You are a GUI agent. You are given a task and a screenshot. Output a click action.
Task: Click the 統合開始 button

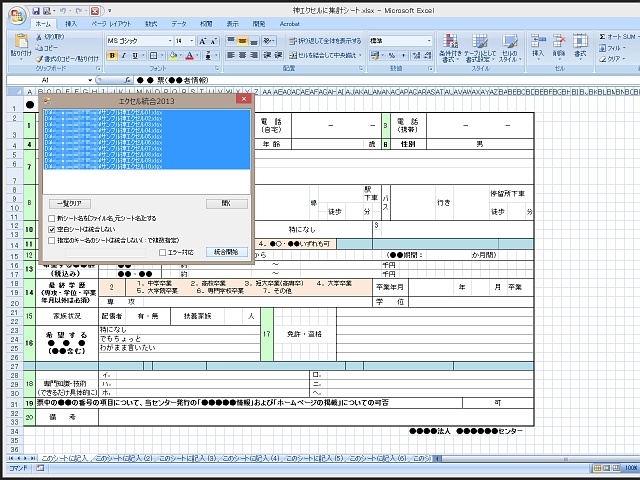pyautogui.click(x=226, y=253)
